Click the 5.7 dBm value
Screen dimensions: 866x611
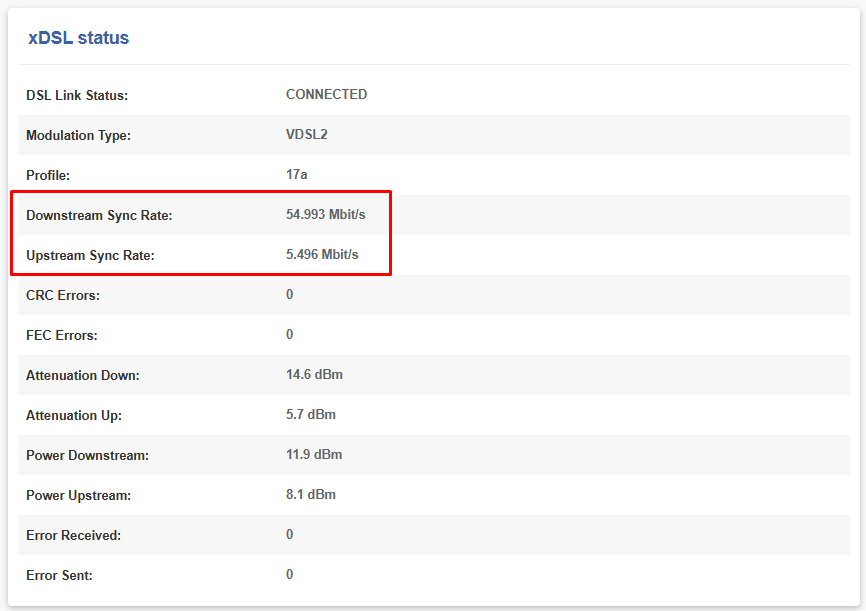pos(311,414)
